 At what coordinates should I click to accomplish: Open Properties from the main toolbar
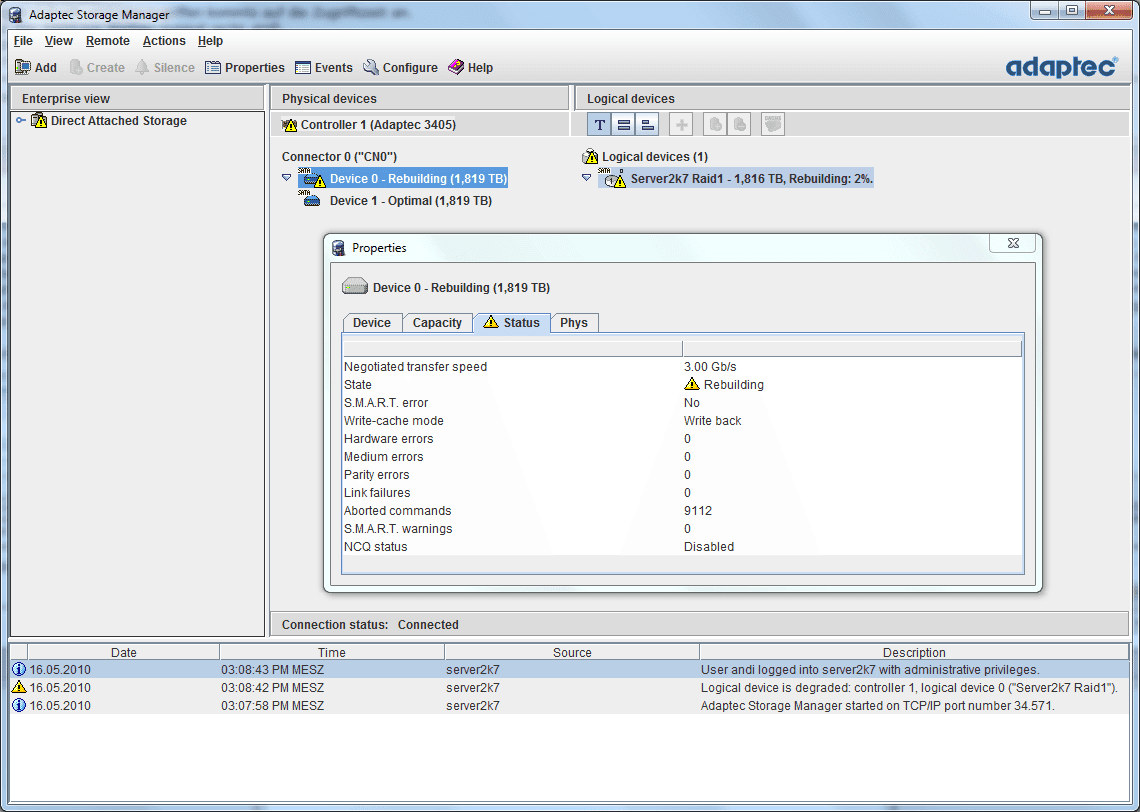coord(245,68)
